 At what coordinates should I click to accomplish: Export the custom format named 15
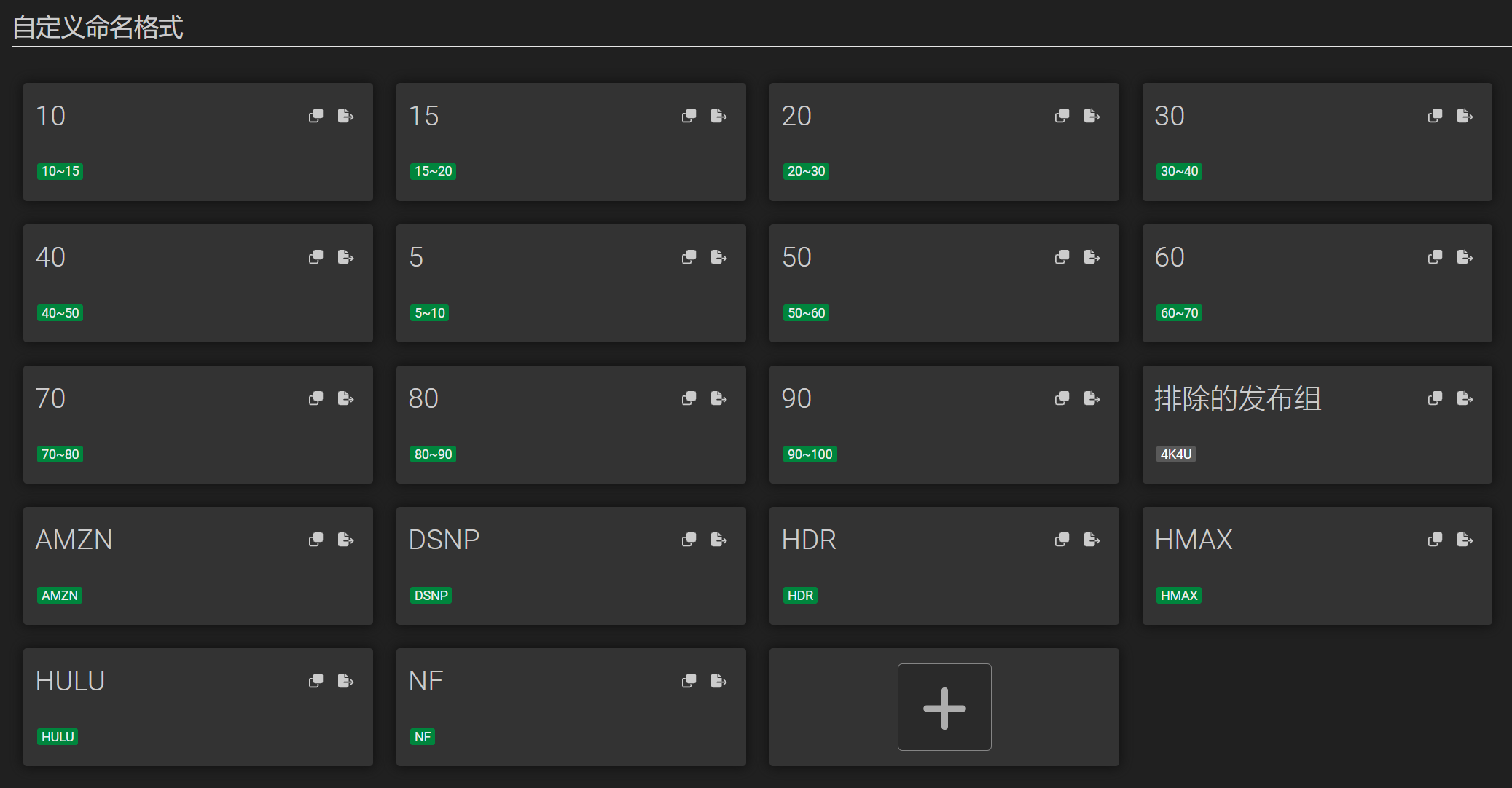point(718,116)
